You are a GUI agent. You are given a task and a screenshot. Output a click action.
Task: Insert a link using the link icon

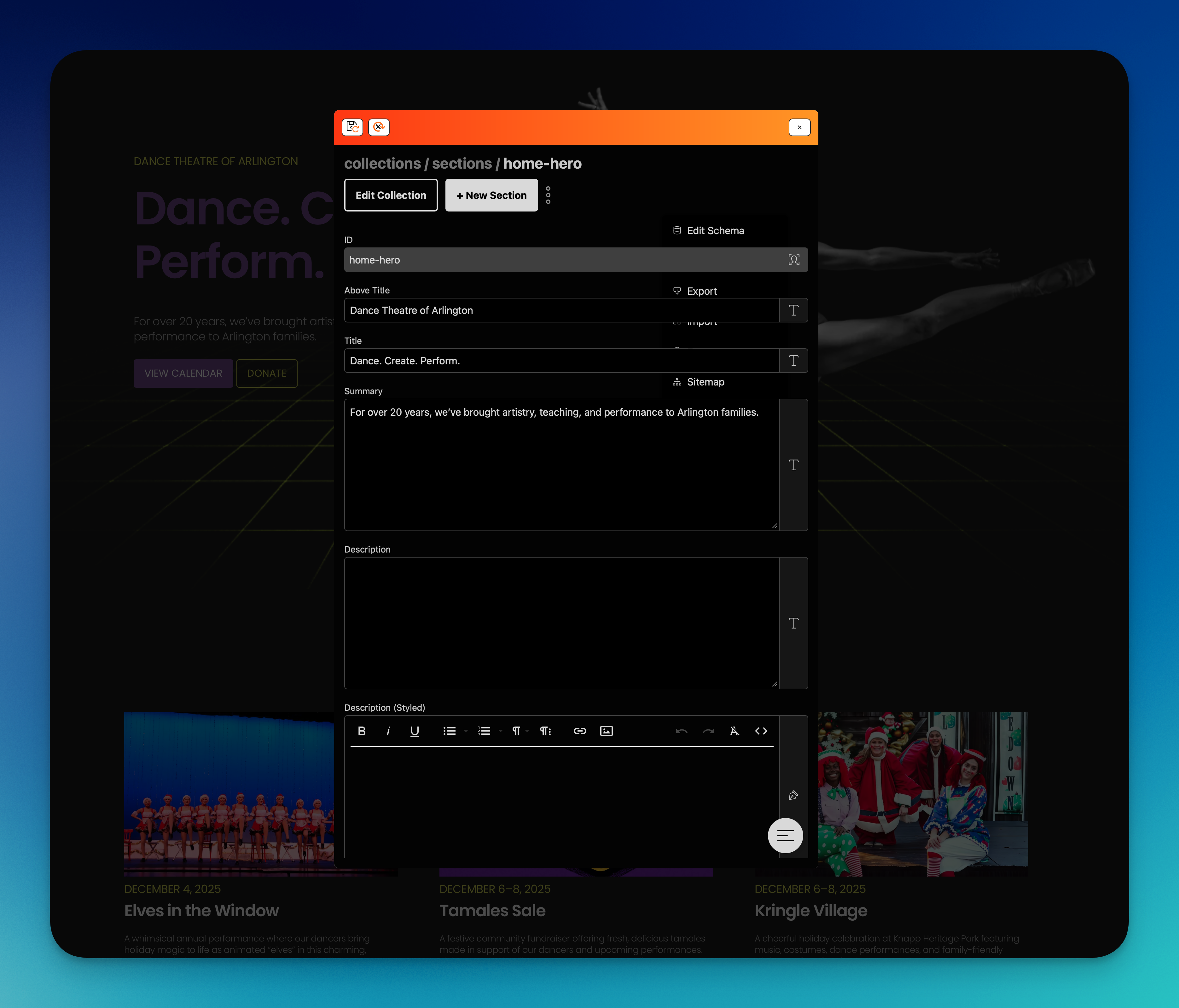pos(580,731)
